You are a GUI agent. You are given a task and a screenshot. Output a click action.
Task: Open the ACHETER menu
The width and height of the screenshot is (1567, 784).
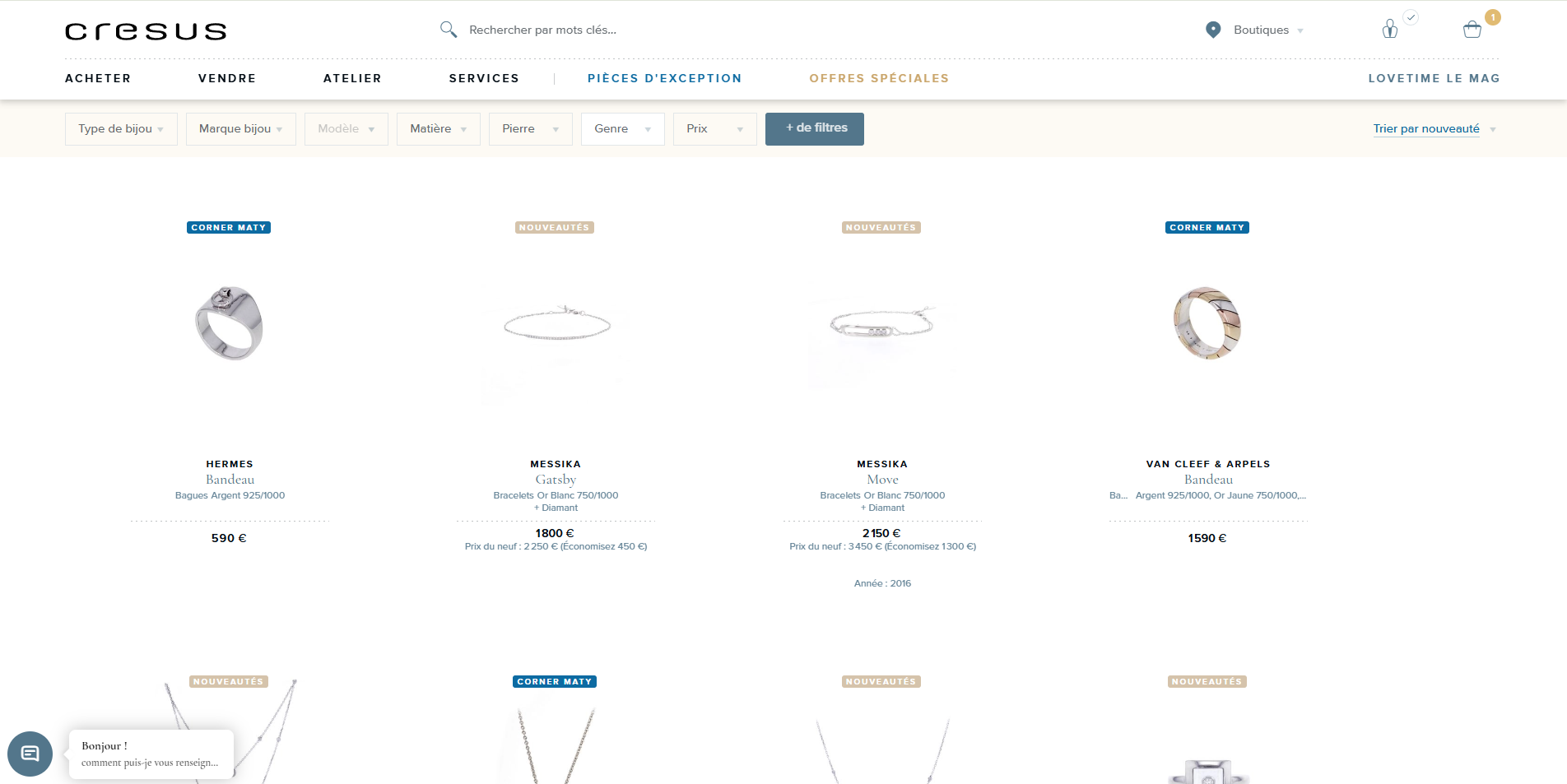(x=98, y=78)
